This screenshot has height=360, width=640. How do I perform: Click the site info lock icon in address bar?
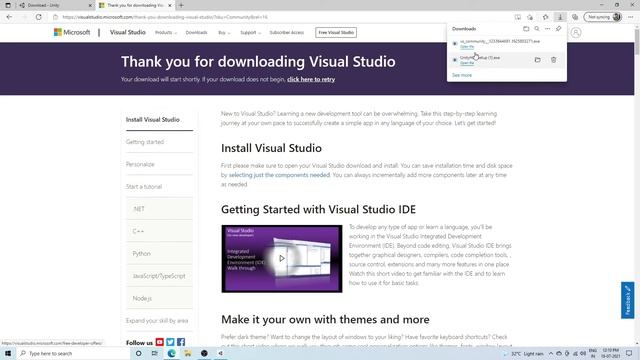pos(56,17)
